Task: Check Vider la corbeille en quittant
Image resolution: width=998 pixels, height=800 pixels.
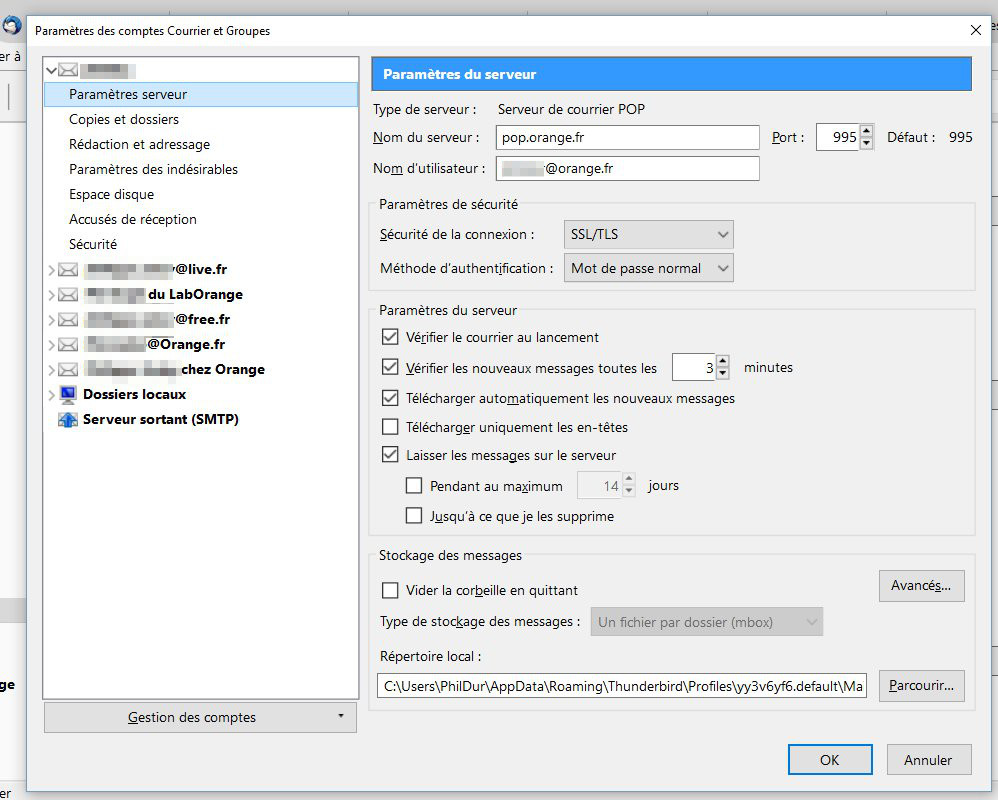Action: (x=390, y=590)
